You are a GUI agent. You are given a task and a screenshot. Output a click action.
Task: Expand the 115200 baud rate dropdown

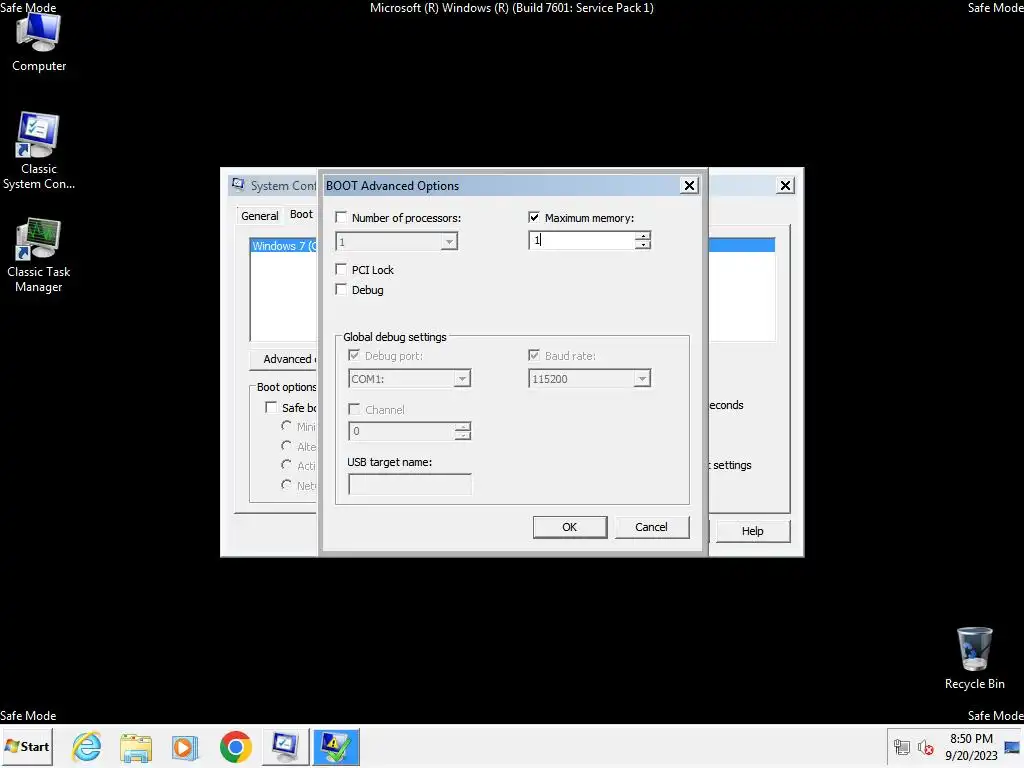pyautogui.click(x=643, y=379)
